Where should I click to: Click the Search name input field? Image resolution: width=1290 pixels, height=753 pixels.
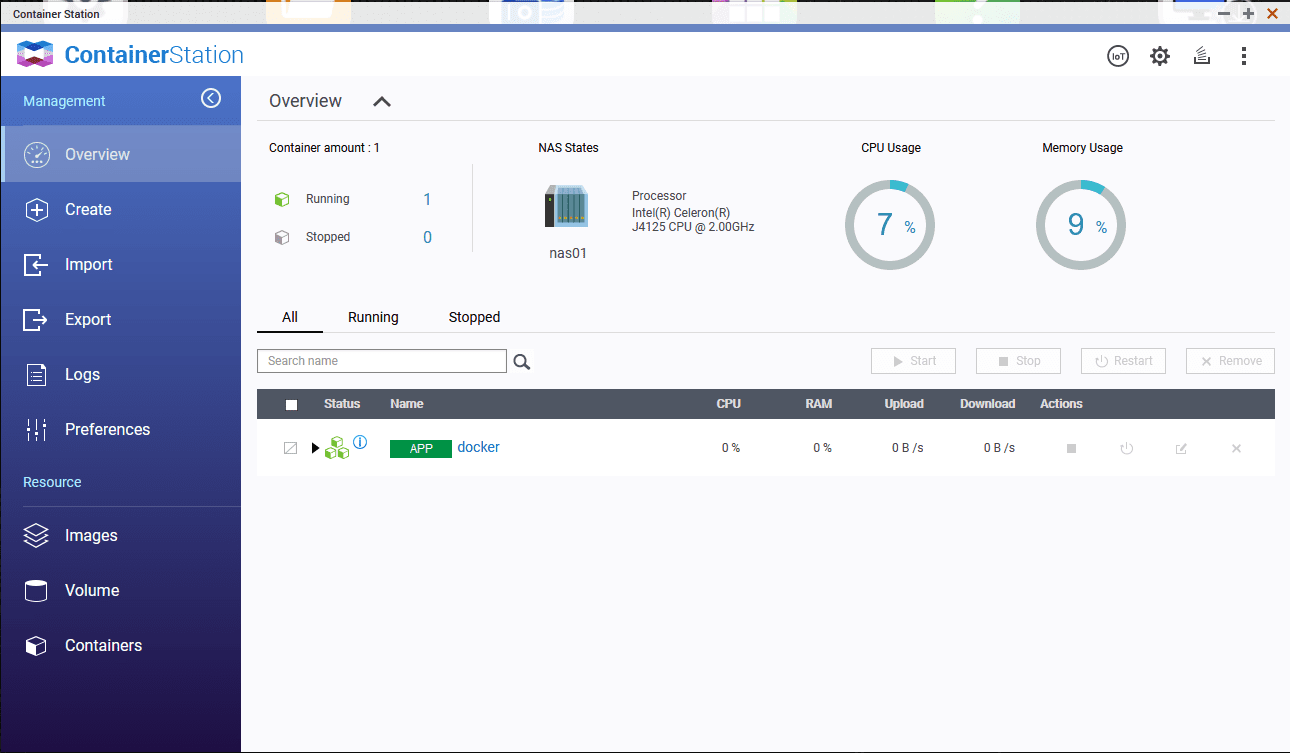pyautogui.click(x=382, y=361)
